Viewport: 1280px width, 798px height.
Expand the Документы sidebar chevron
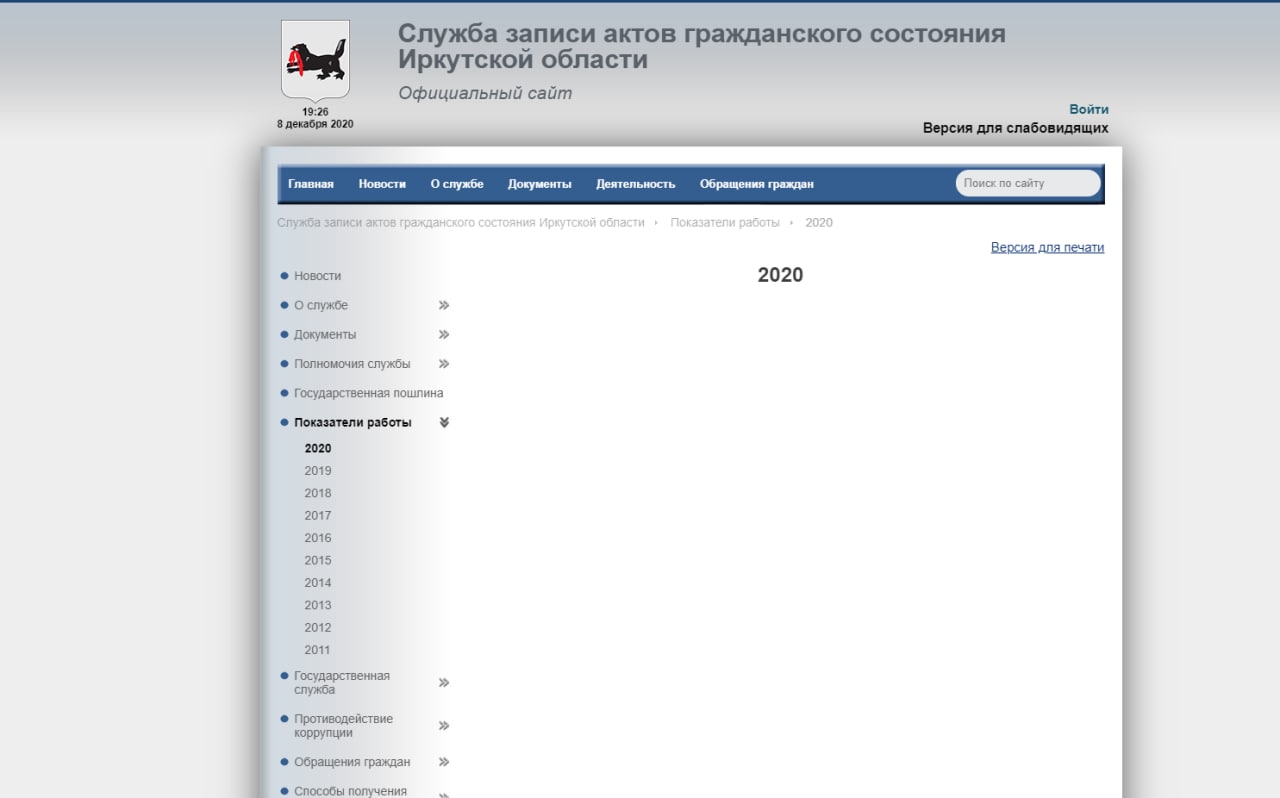point(444,335)
